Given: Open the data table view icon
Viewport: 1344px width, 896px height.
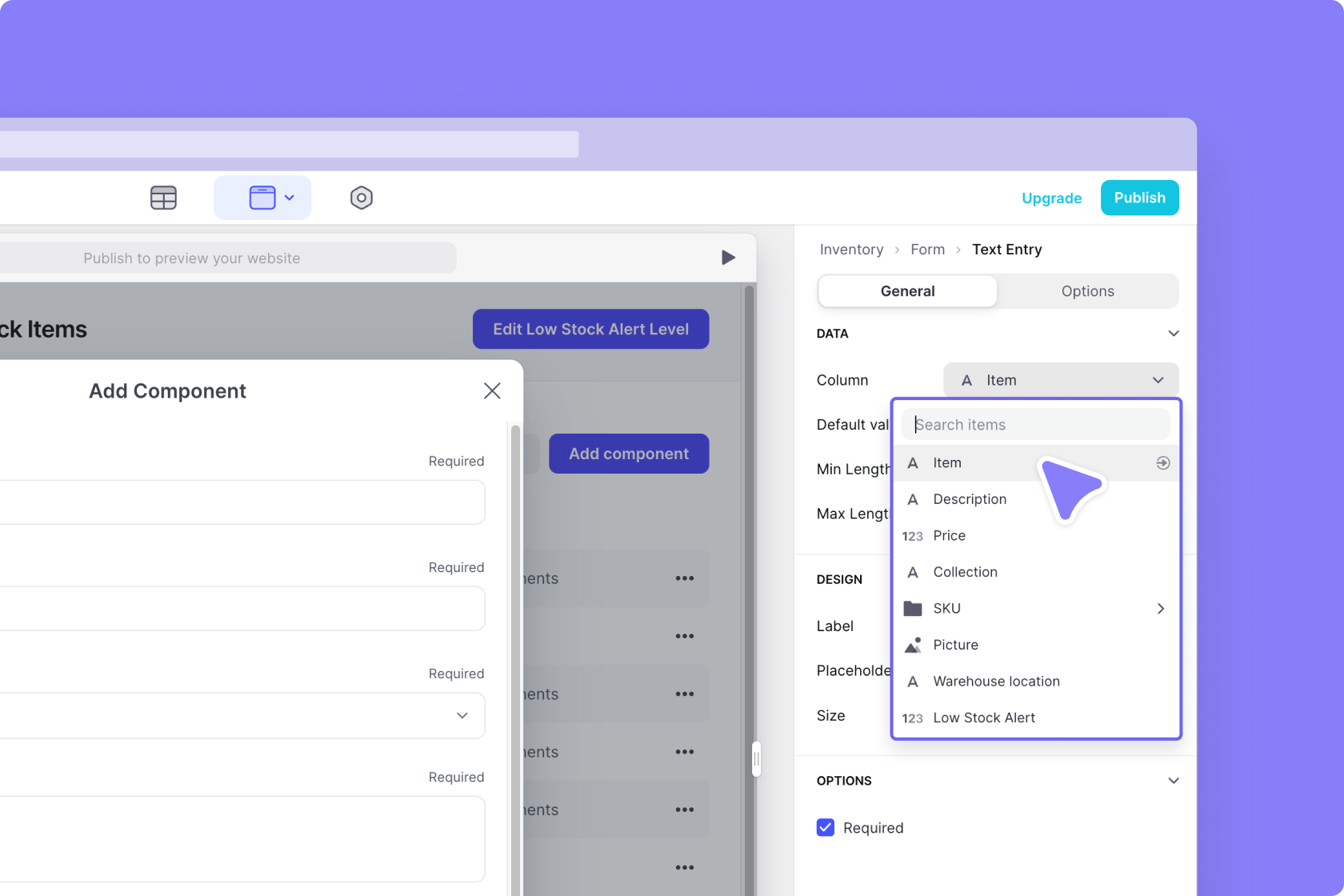Looking at the screenshot, I should 163,198.
